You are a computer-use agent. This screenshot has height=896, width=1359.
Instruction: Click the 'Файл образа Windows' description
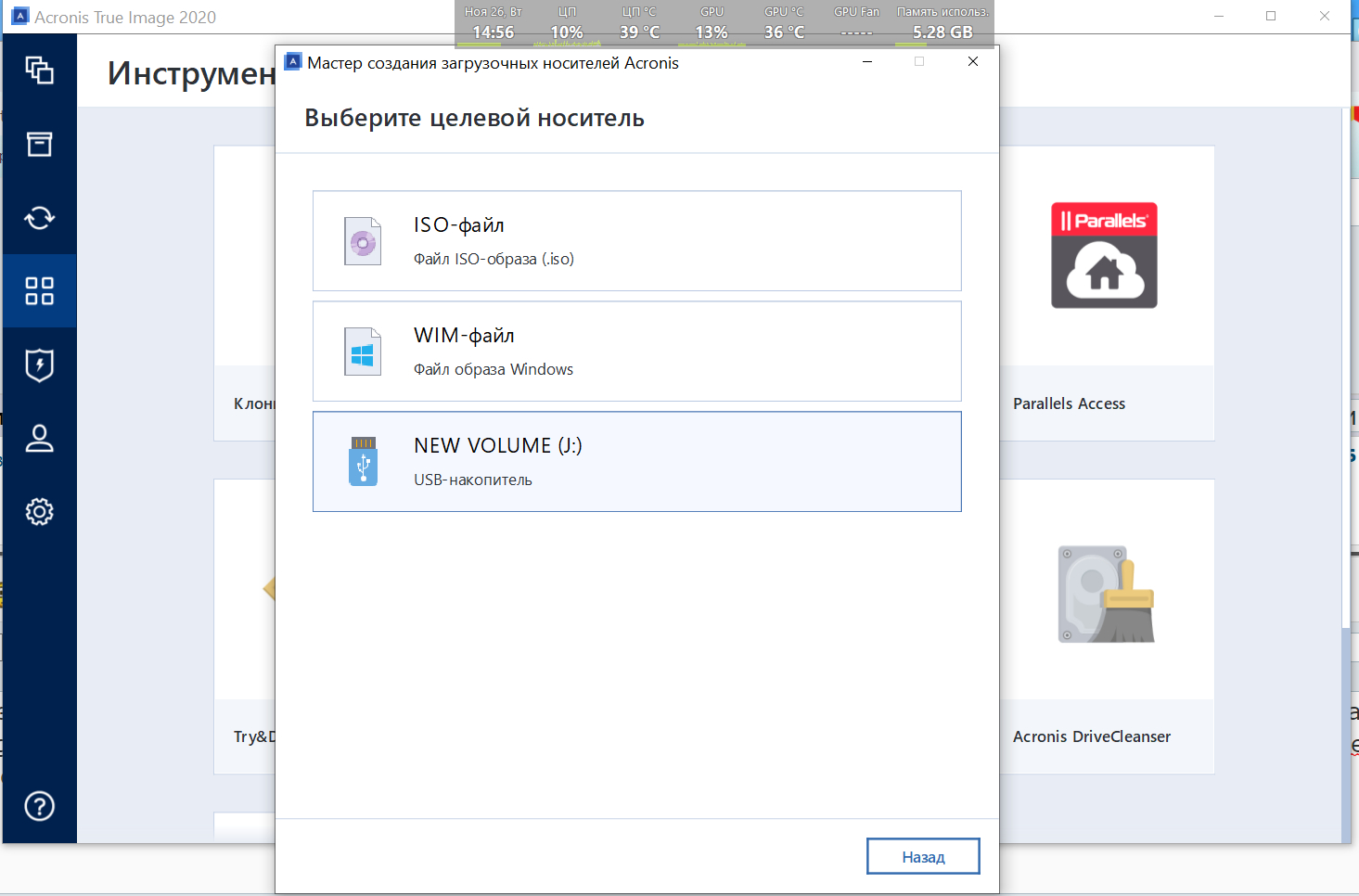(494, 369)
